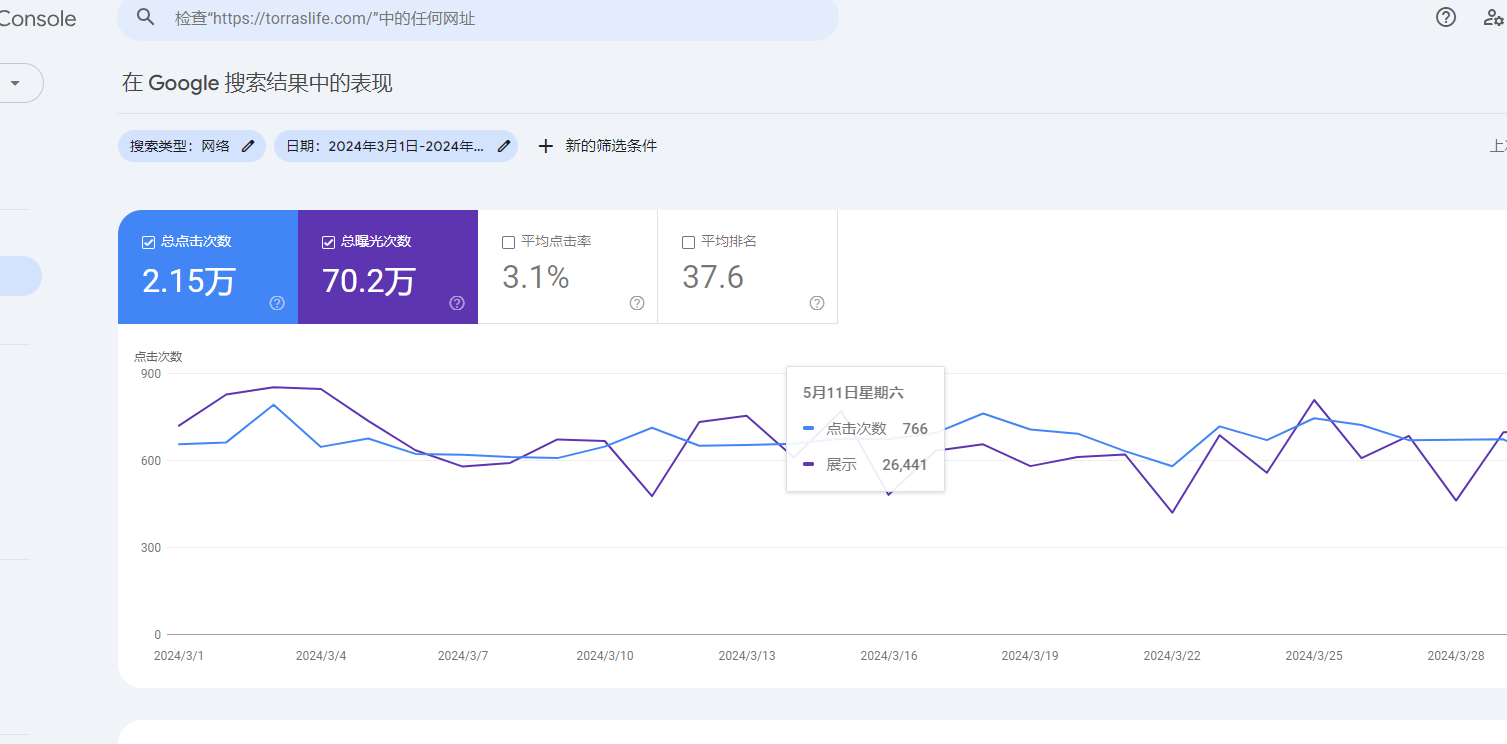The height and width of the screenshot is (744, 1507).
Task: Click the 点击次数 axis title
Action: point(158,356)
